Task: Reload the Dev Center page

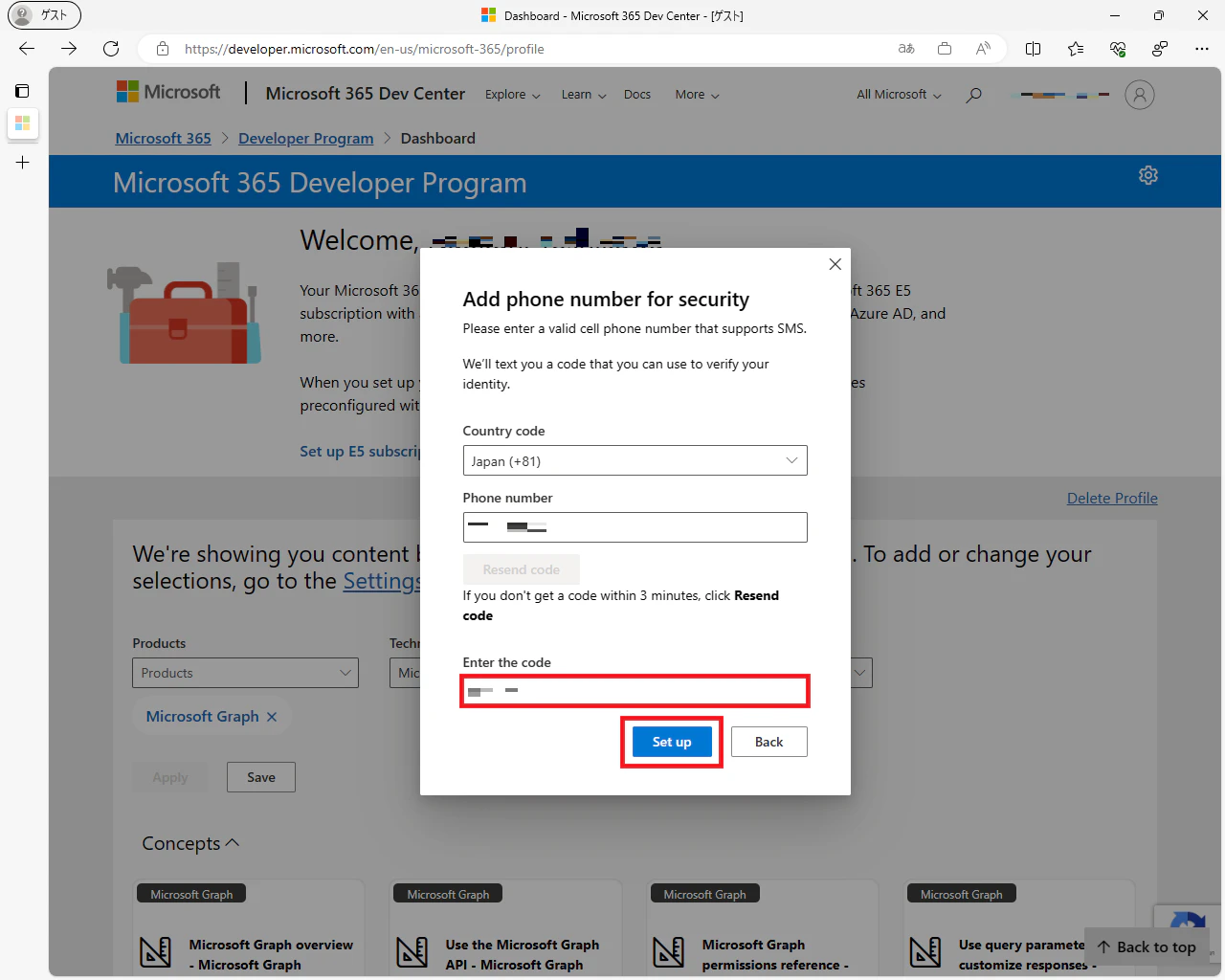Action: pyautogui.click(x=111, y=49)
